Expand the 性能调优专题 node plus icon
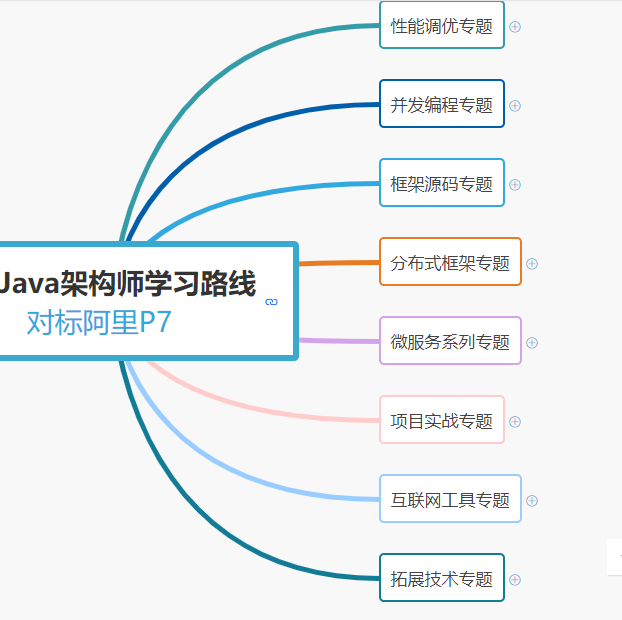Screen dimensions: 622x620 pos(515,27)
